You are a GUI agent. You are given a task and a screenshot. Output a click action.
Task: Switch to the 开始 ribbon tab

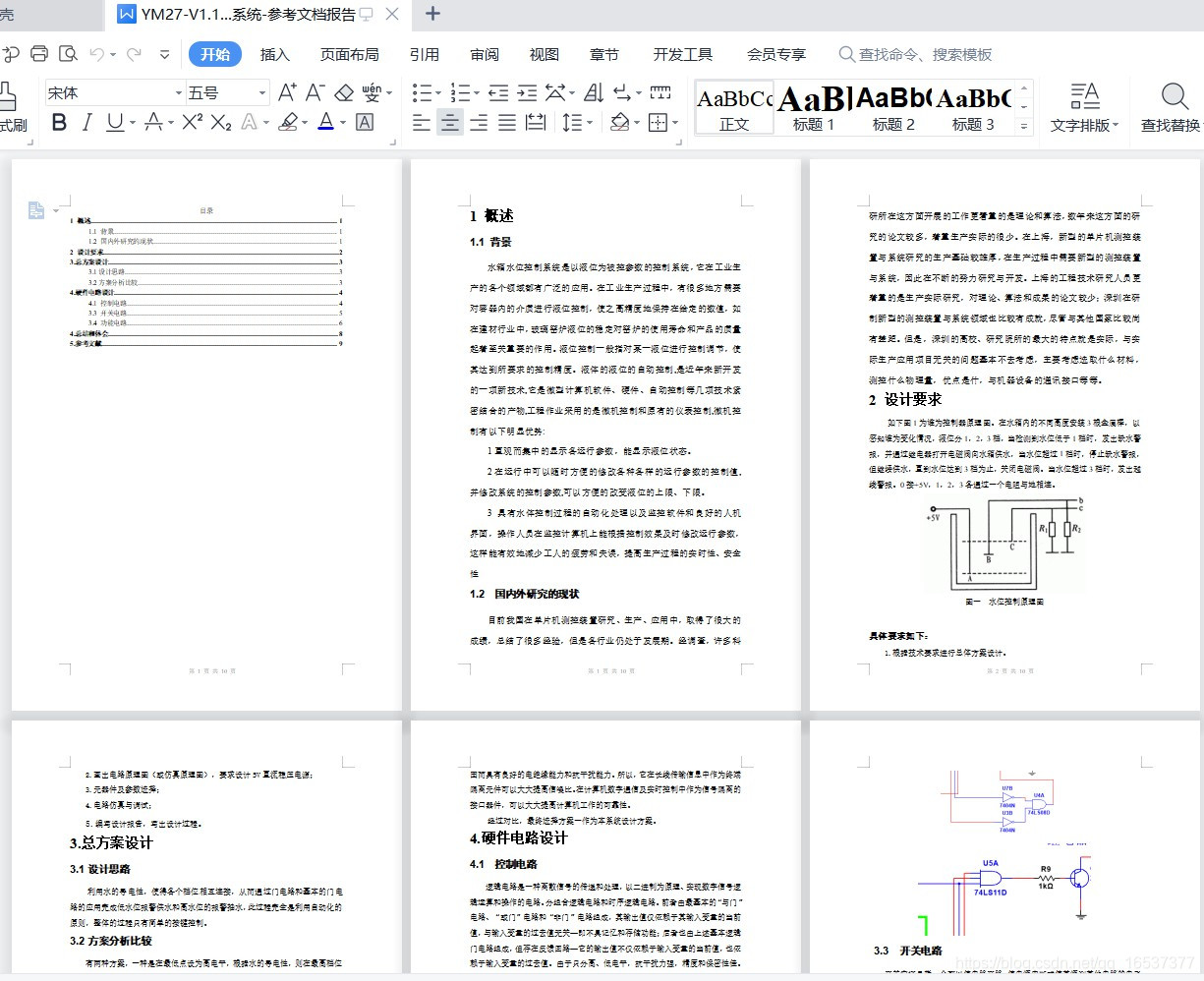[x=215, y=54]
